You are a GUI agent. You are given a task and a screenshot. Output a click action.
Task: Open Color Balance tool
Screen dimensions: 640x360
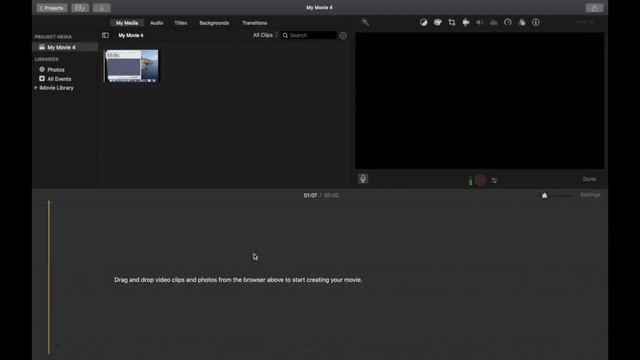pyautogui.click(x=424, y=22)
